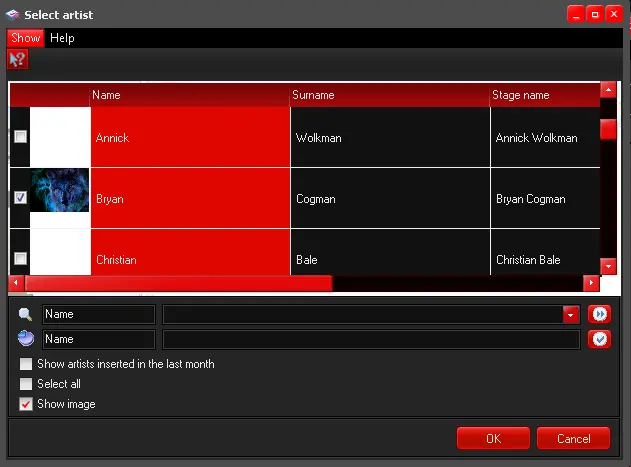Expand the search value dropdown arrow

(571, 314)
